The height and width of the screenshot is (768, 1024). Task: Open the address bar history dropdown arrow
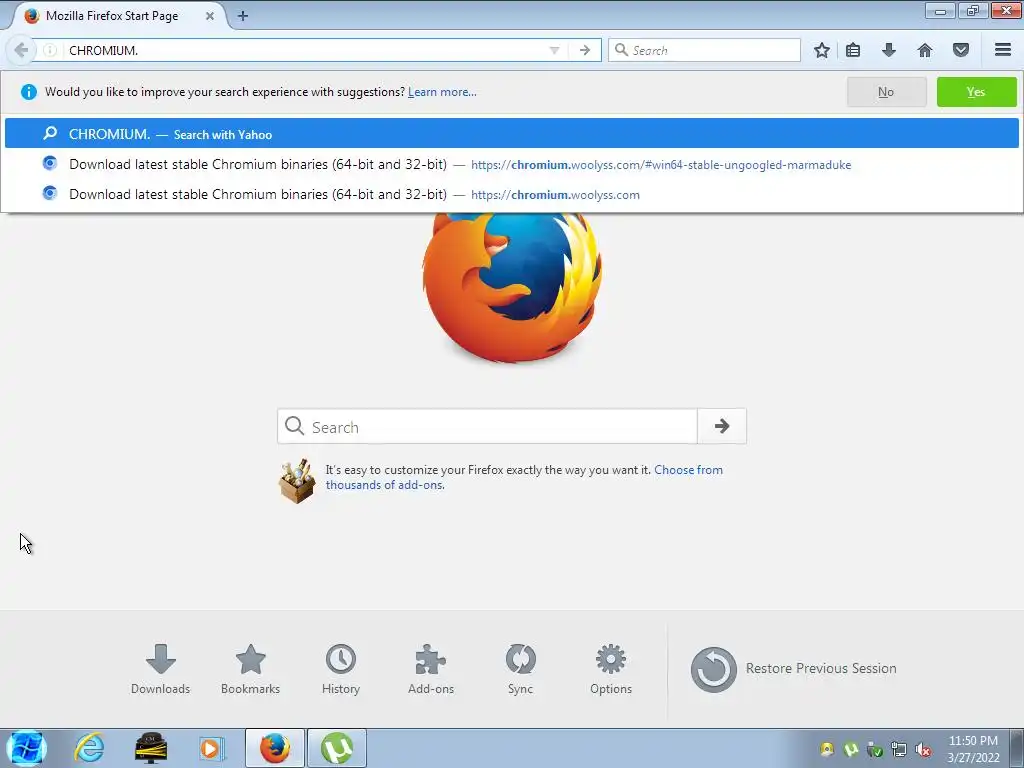(x=554, y=50)
